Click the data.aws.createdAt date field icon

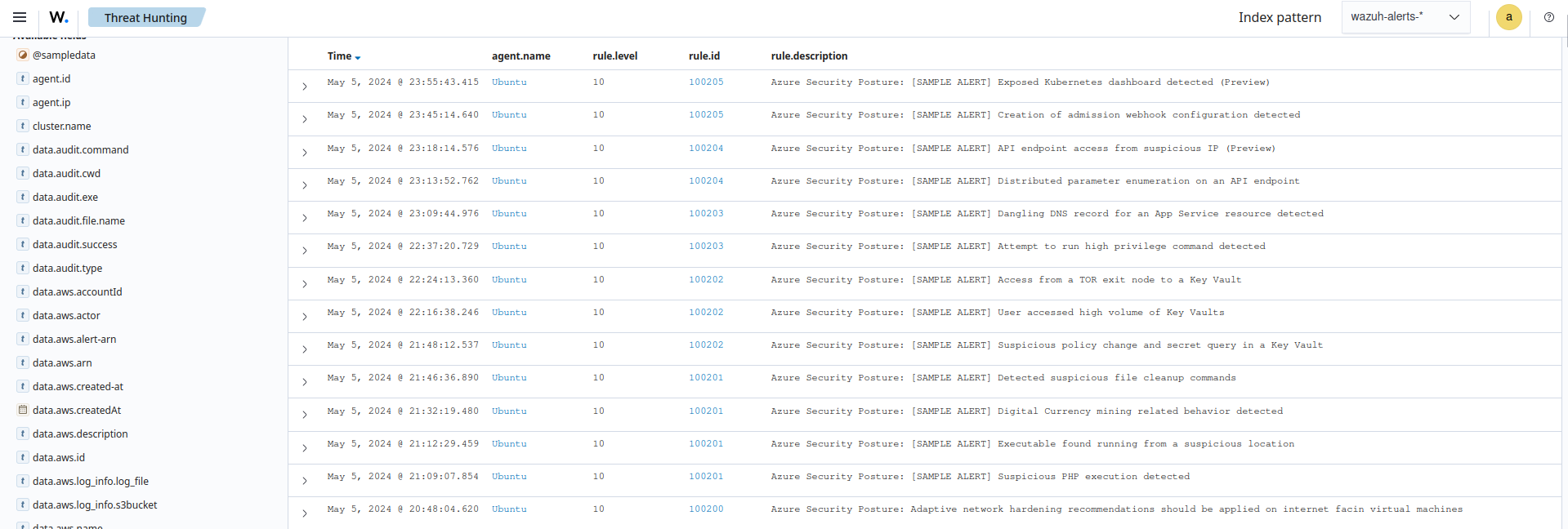[x=23, y=411]
